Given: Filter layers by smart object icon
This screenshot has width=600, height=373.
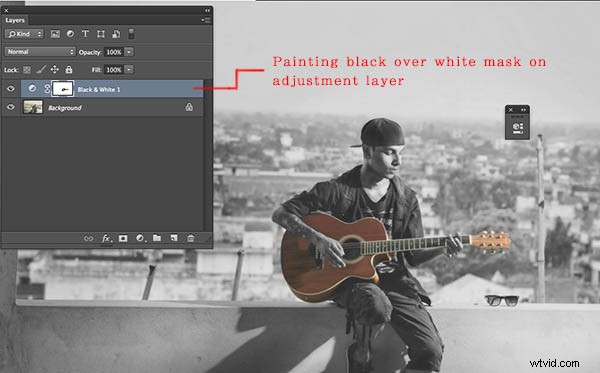Looking at the screenshot, I should 116,34.
